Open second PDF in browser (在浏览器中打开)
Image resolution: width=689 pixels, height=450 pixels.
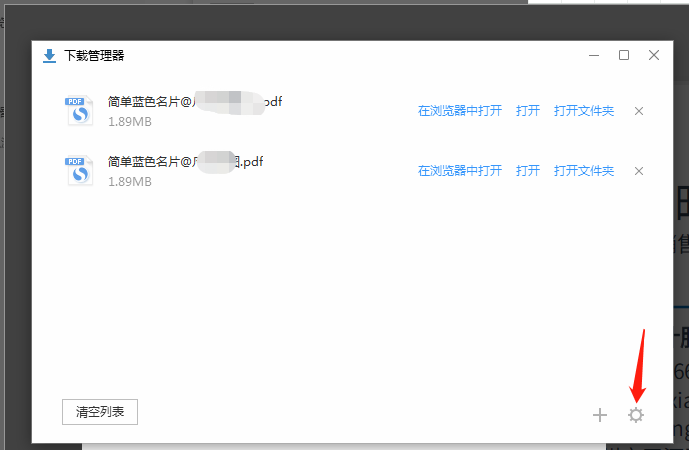[460, 171]
